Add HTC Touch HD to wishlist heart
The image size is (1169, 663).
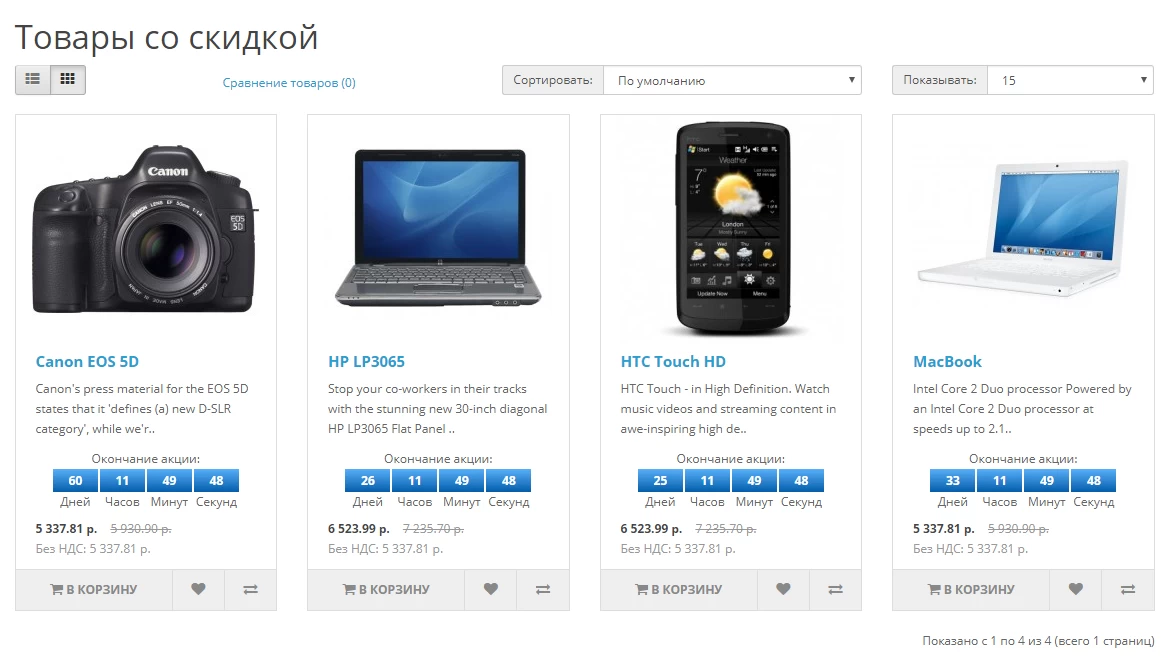[783, 589]
